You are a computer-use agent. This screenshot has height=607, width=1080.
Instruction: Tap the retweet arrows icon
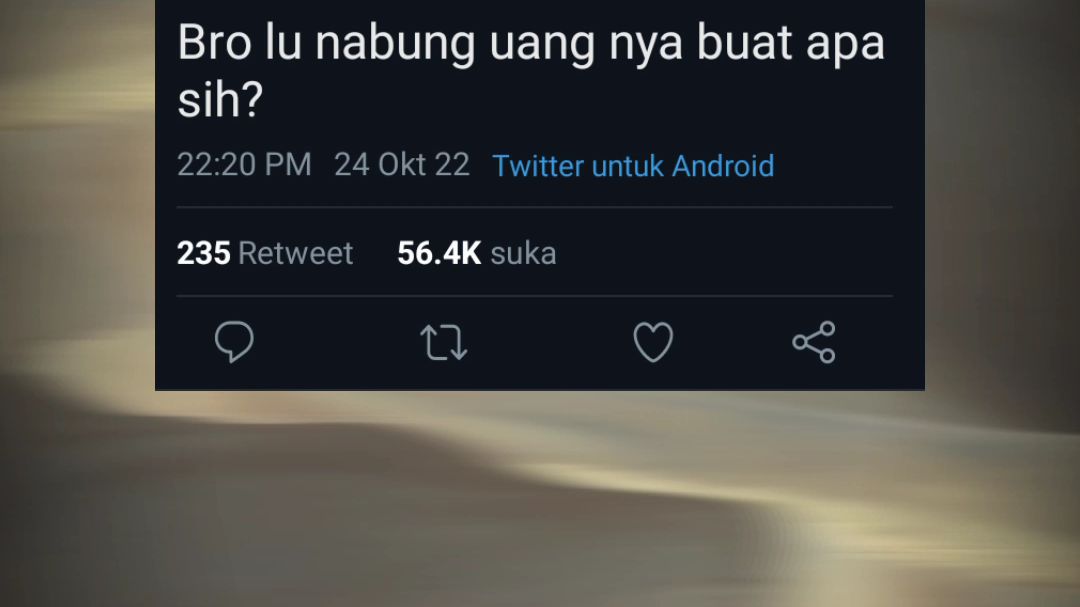[x=444, y=342]
